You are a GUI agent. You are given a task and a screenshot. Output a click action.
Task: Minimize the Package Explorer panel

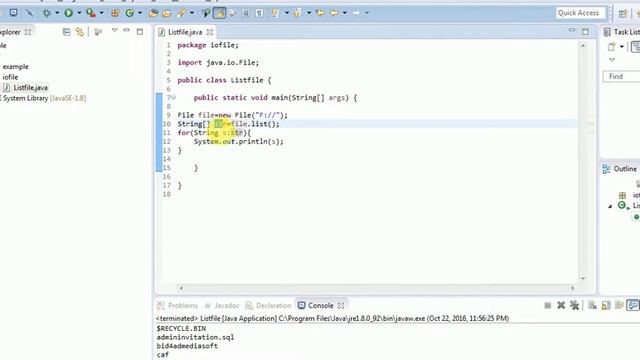(127, 31)
